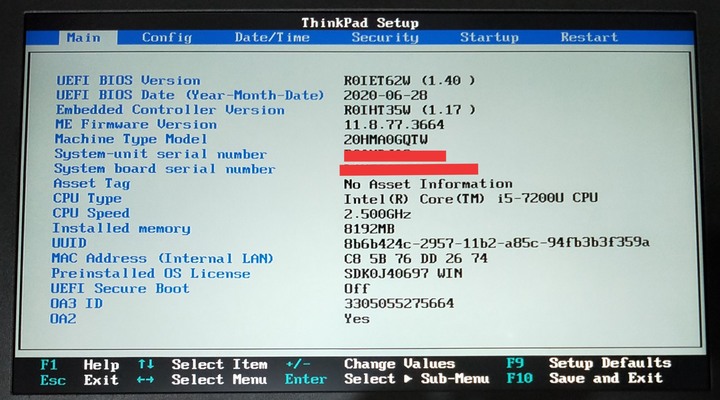Open the Date/Time tab
Viewport: 720px width, 400px height.
(x=272, y=37)
